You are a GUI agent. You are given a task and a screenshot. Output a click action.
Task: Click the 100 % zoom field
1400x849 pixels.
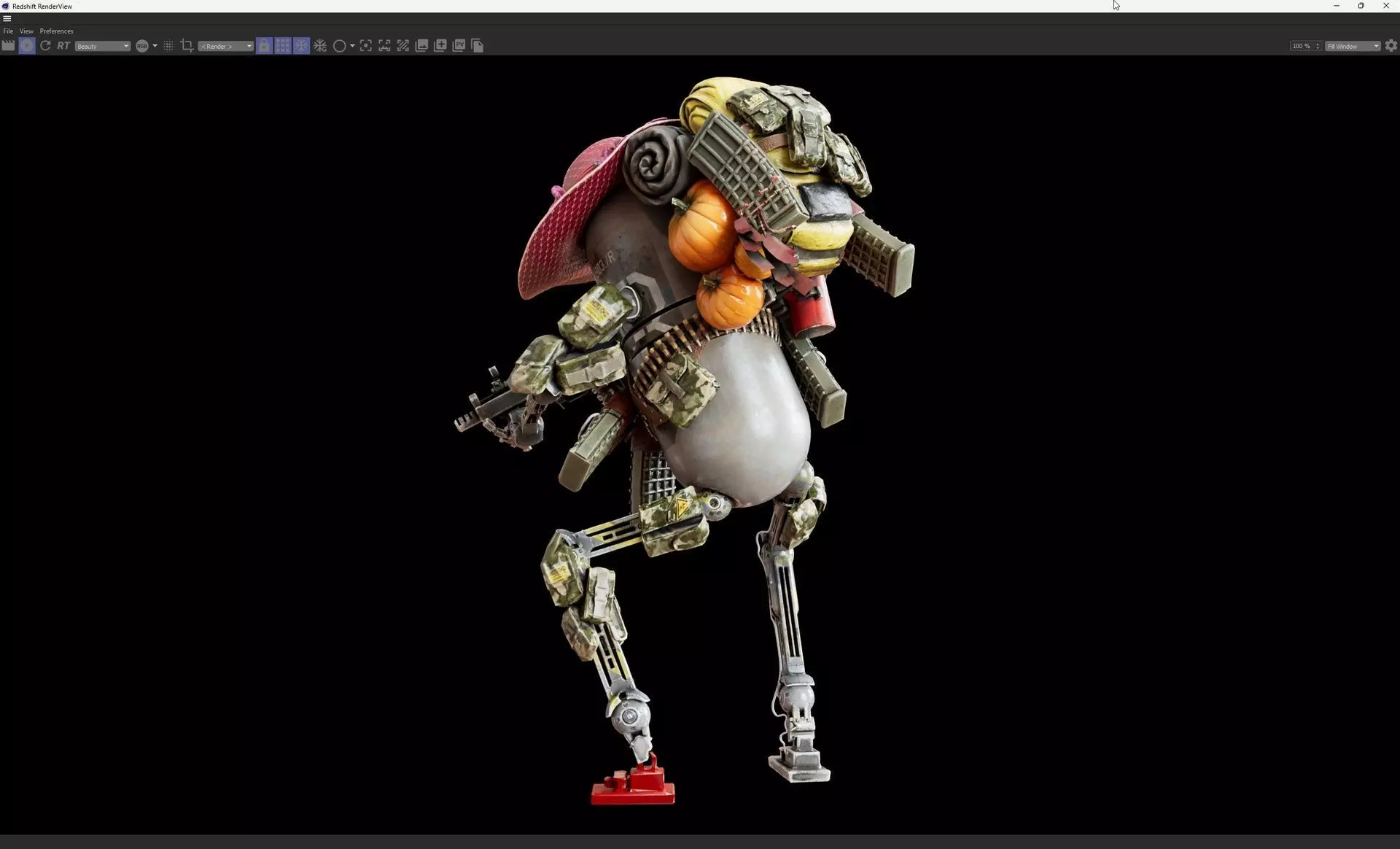point(1302,46)
